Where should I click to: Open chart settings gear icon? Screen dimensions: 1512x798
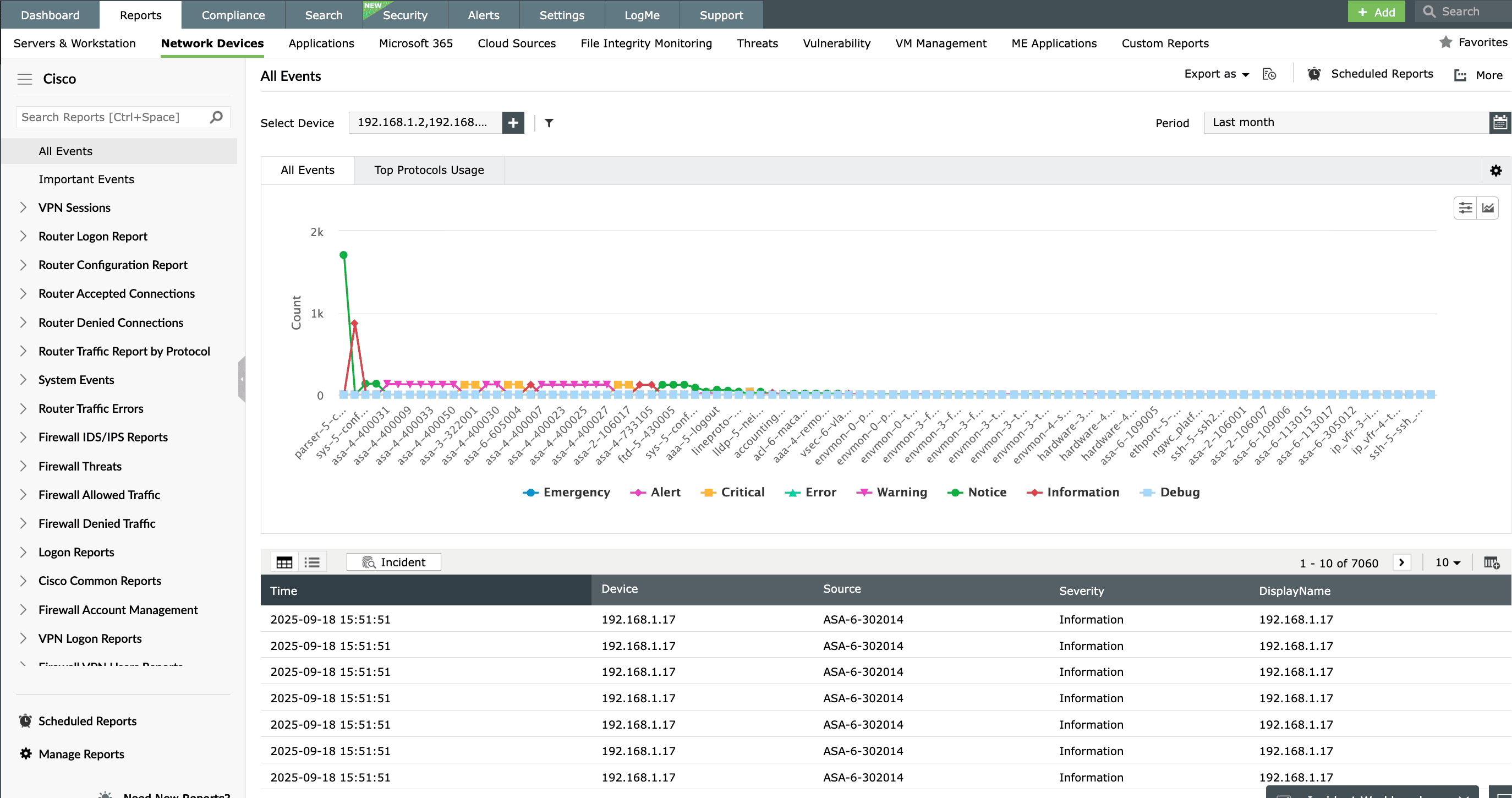tap(1495, 170)
